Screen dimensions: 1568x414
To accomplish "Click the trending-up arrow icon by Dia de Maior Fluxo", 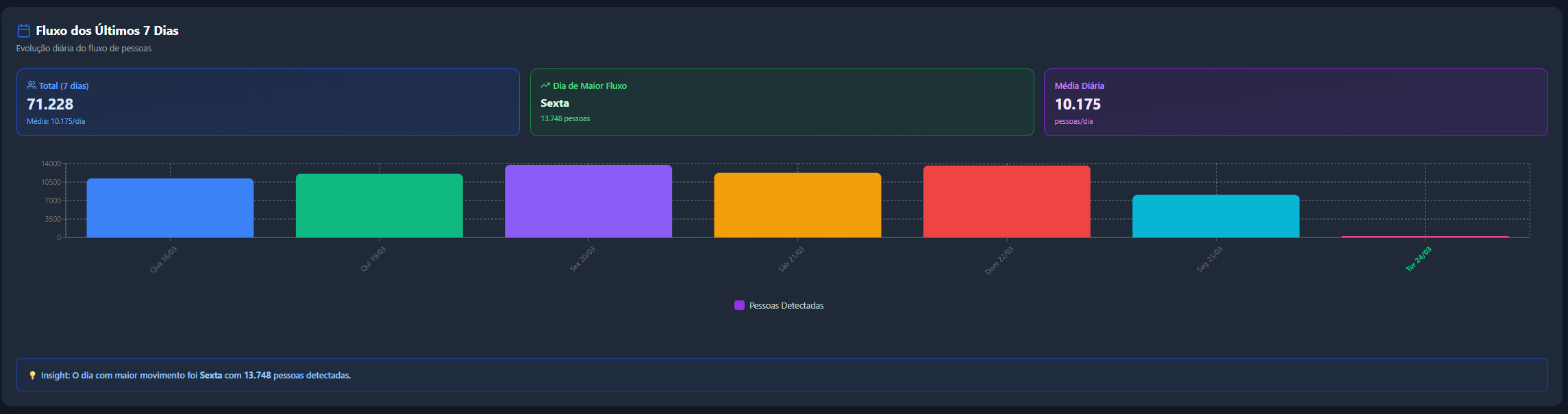I will [545, 86].
